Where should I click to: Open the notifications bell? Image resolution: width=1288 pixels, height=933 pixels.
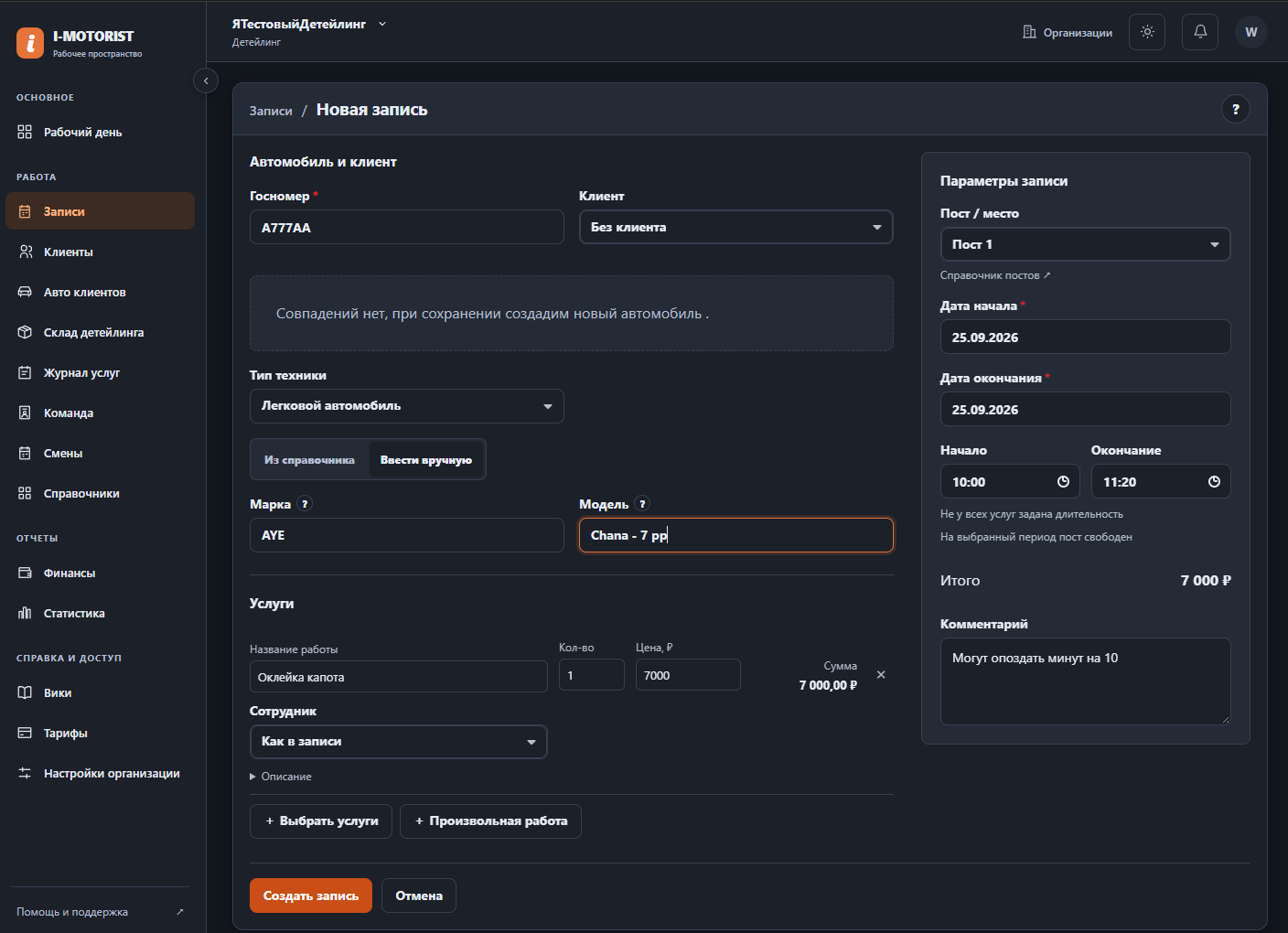click(1200, 32)
